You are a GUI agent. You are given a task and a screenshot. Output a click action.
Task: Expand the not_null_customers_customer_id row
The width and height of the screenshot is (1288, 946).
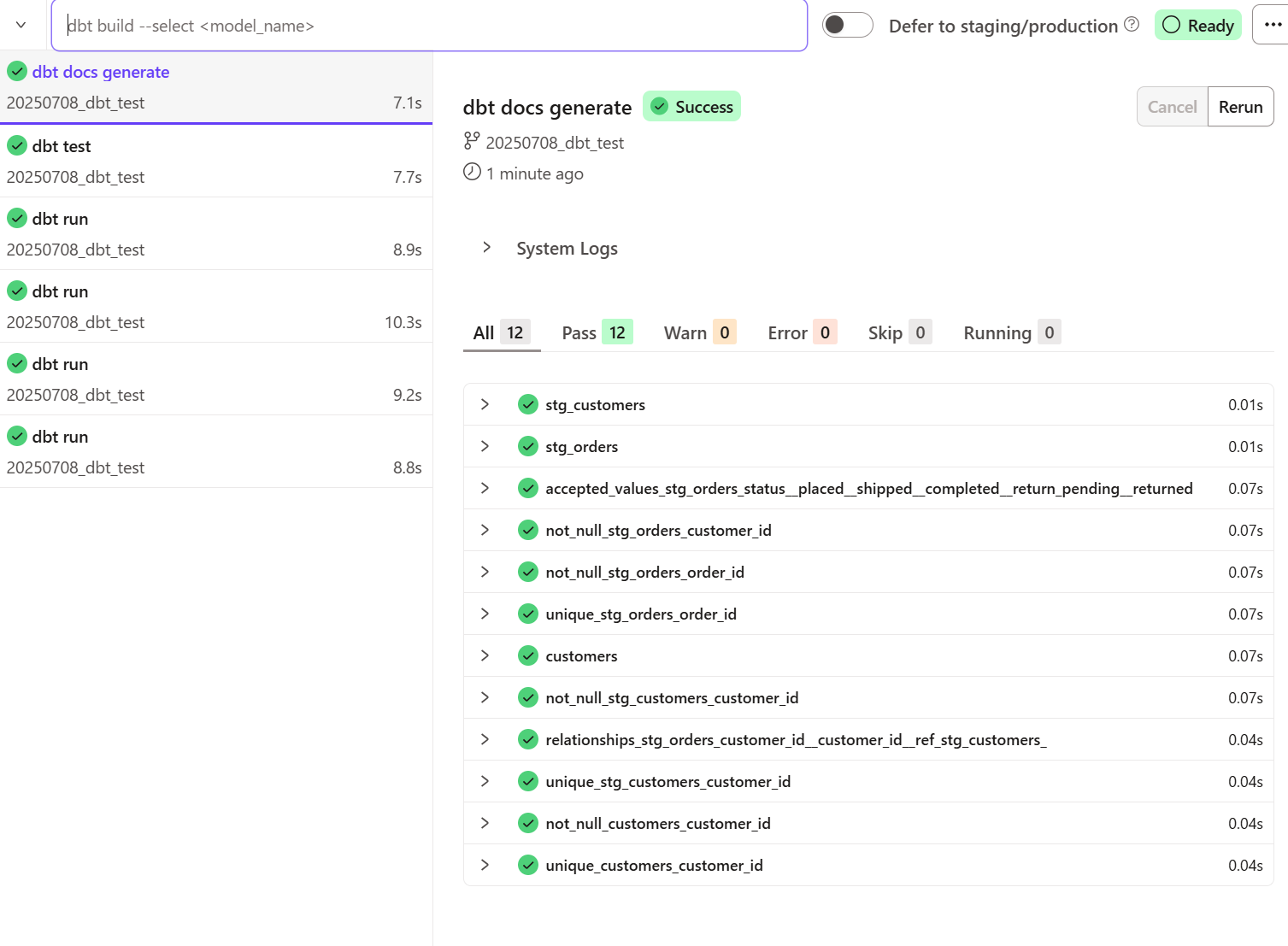click(485, 823)
